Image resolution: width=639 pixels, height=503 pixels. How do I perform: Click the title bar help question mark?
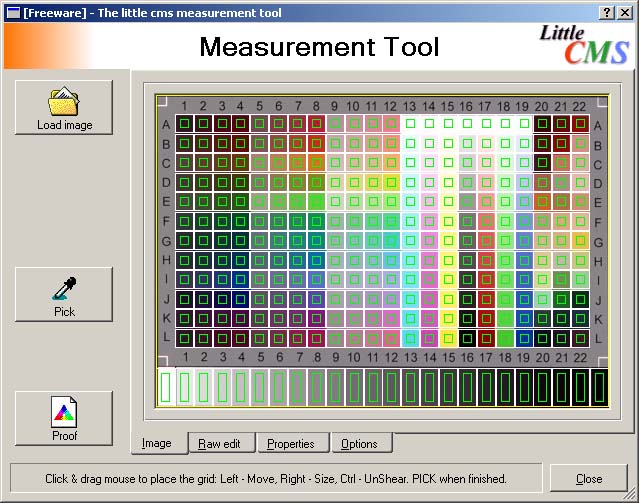pyautogui.click(x=607, y=12)
